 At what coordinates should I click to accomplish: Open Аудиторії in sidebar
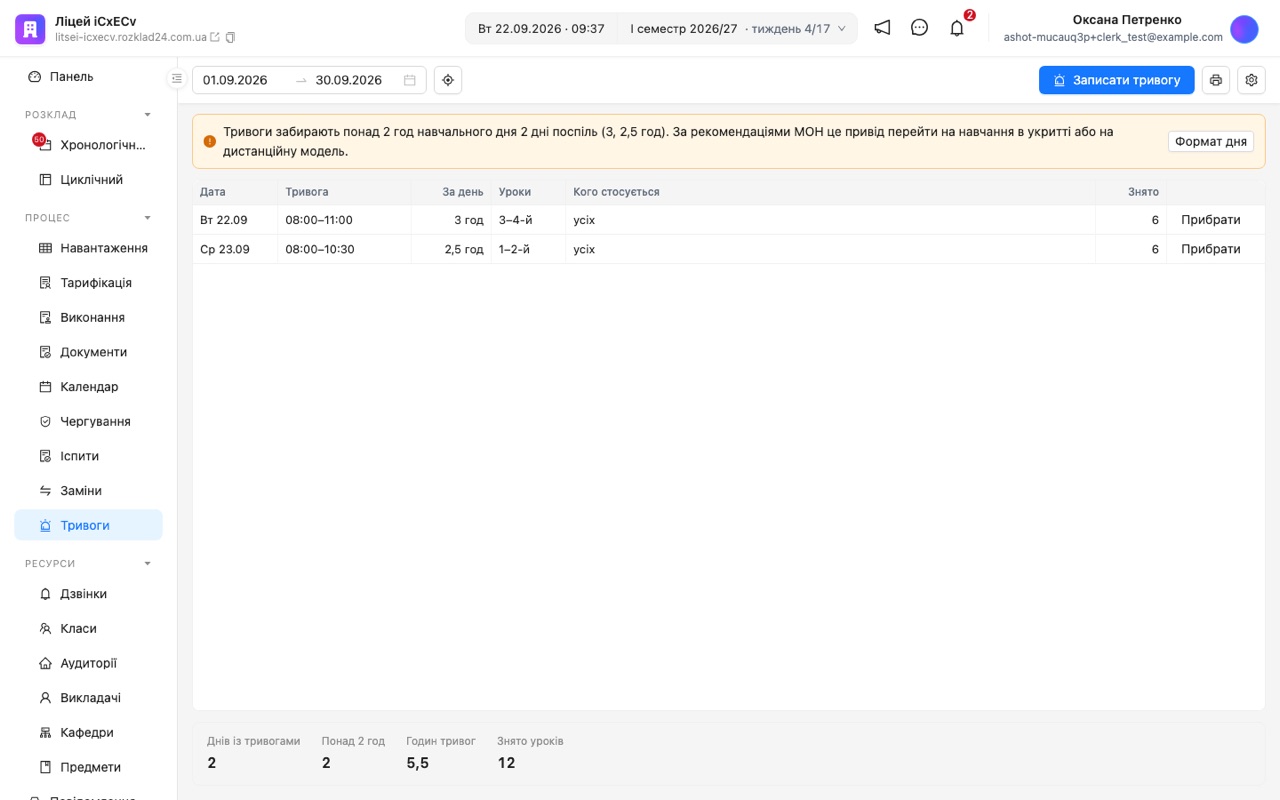pyautogui.click(x=88, y=663)
